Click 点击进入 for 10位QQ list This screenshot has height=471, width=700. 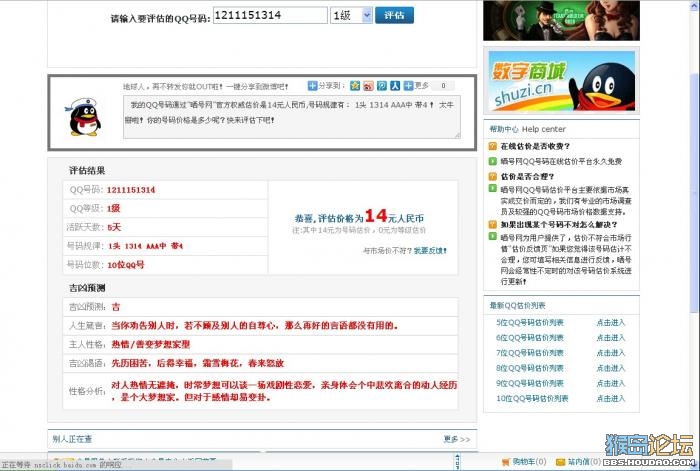point(611,398)
